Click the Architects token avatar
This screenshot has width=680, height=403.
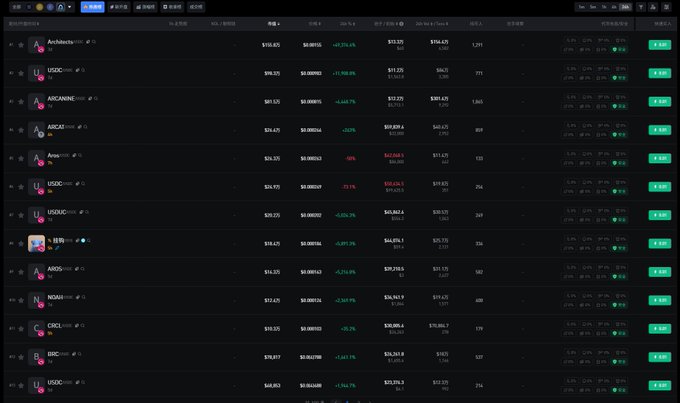[x=36, y=45]
